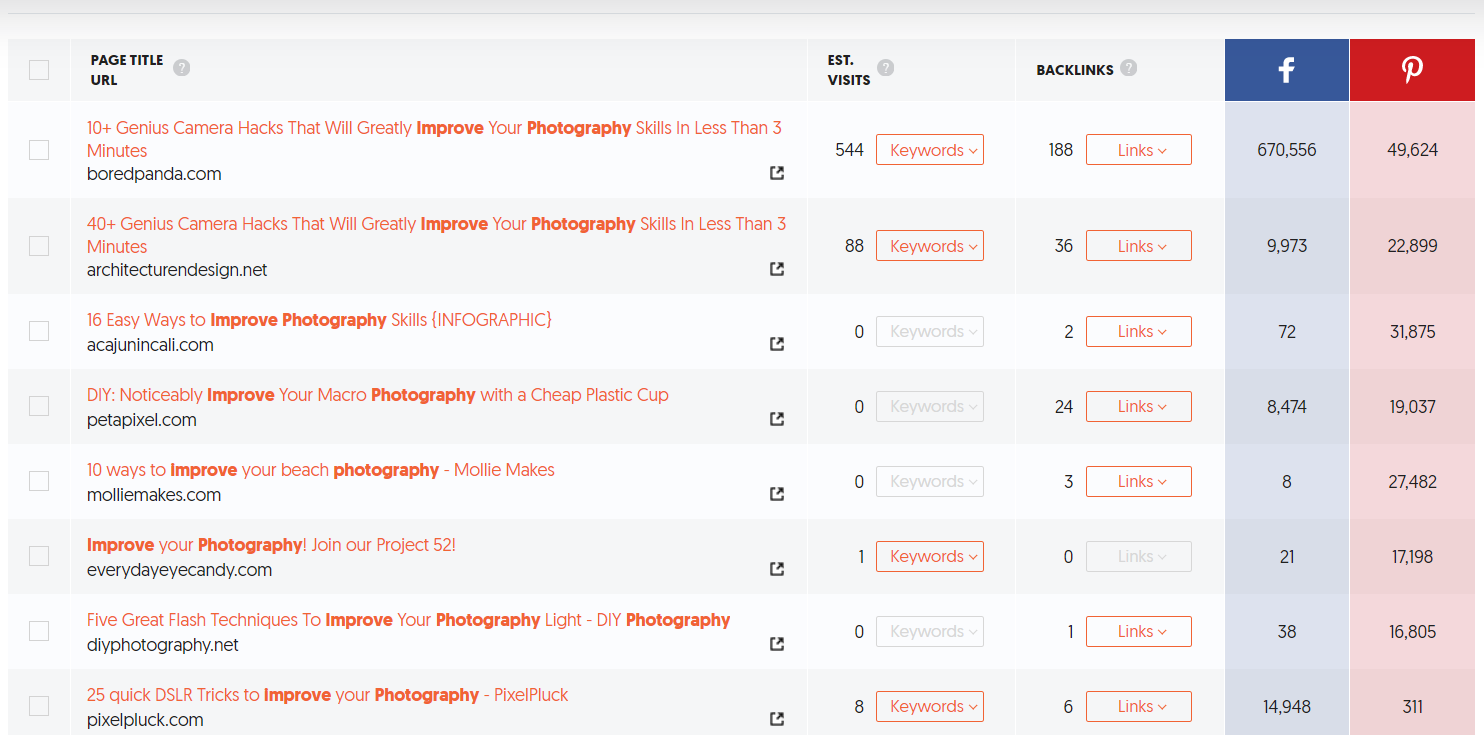Expand Keywords dropdown for boredpanda.com row
Screen dimensions: 1484x735
click(929, 150)
